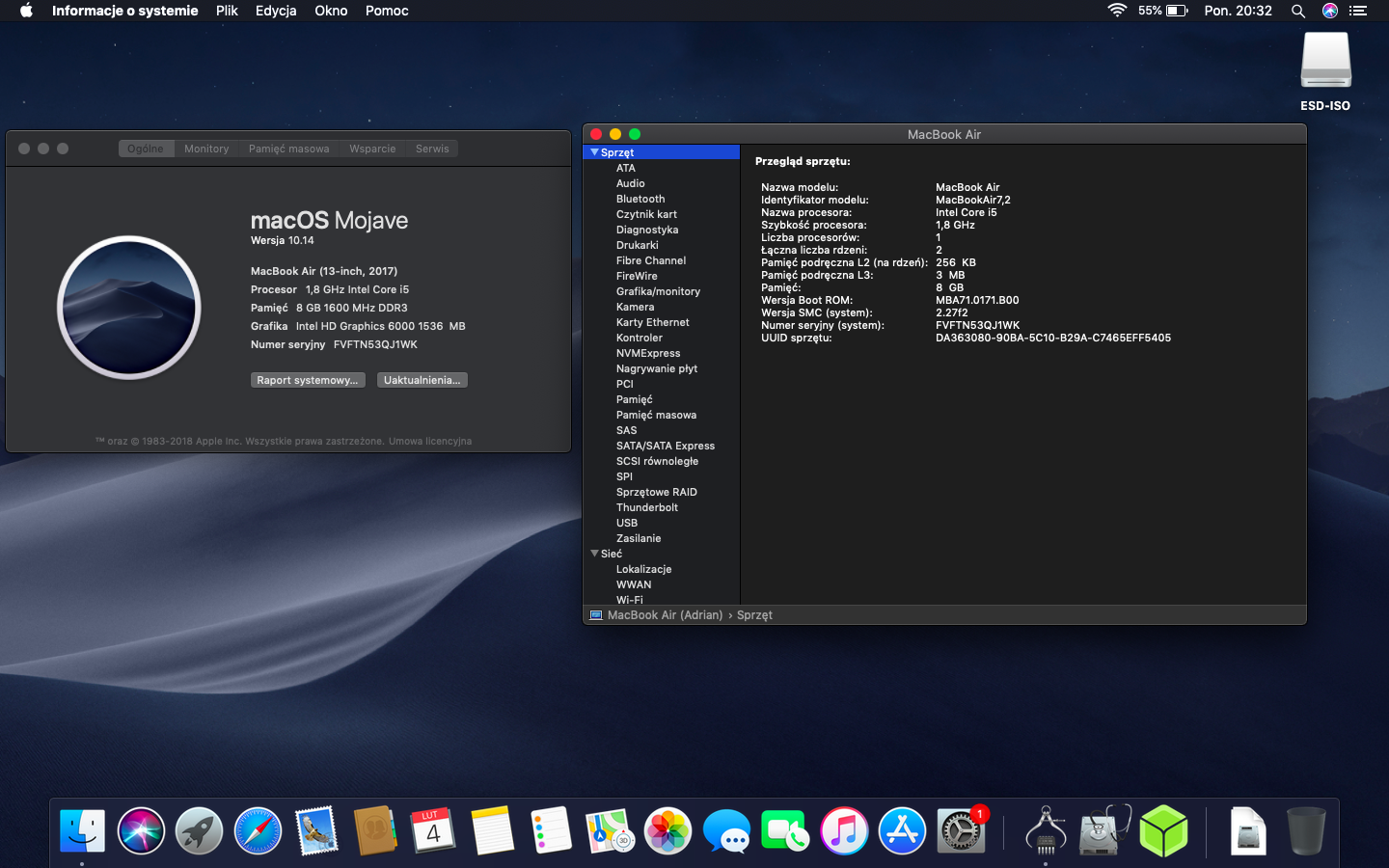Image resolution: width=1389 pixels, height=868 pixels.
Task: Click the 55% battery status indicator
Action: [x=1162, y=11]
